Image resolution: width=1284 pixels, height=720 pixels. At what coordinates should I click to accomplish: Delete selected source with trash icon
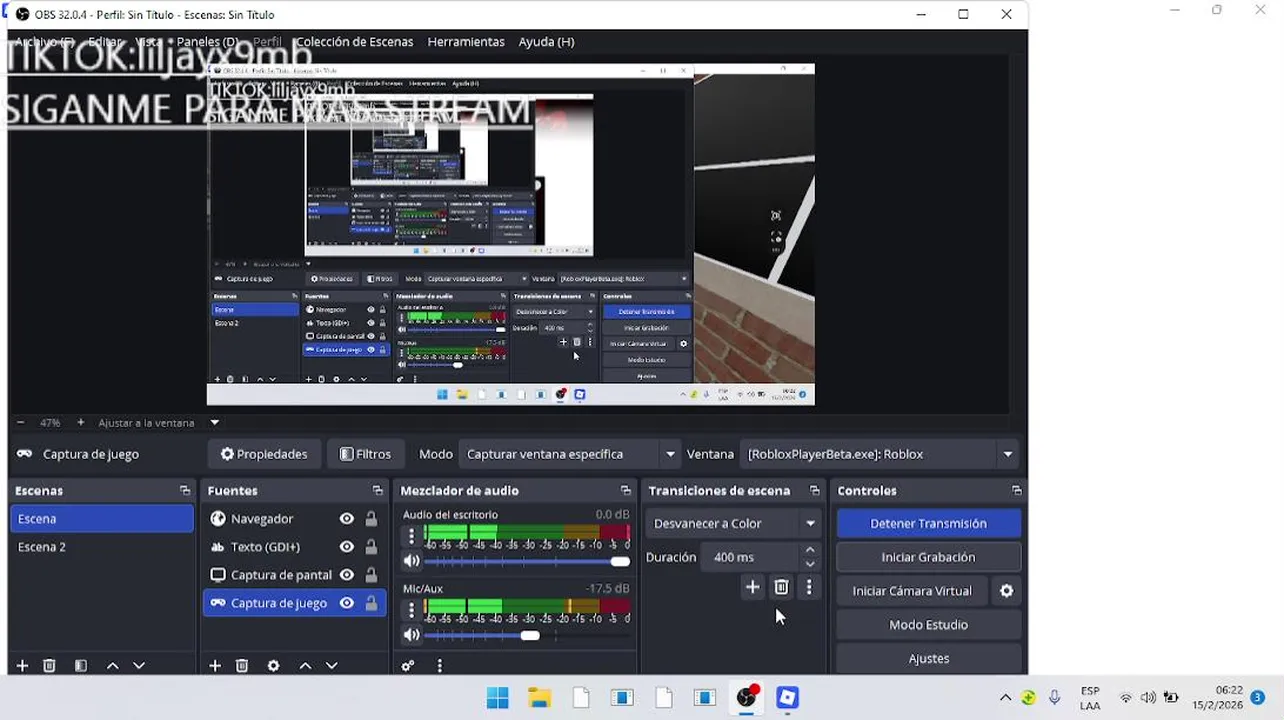click(x=242, y=666)
